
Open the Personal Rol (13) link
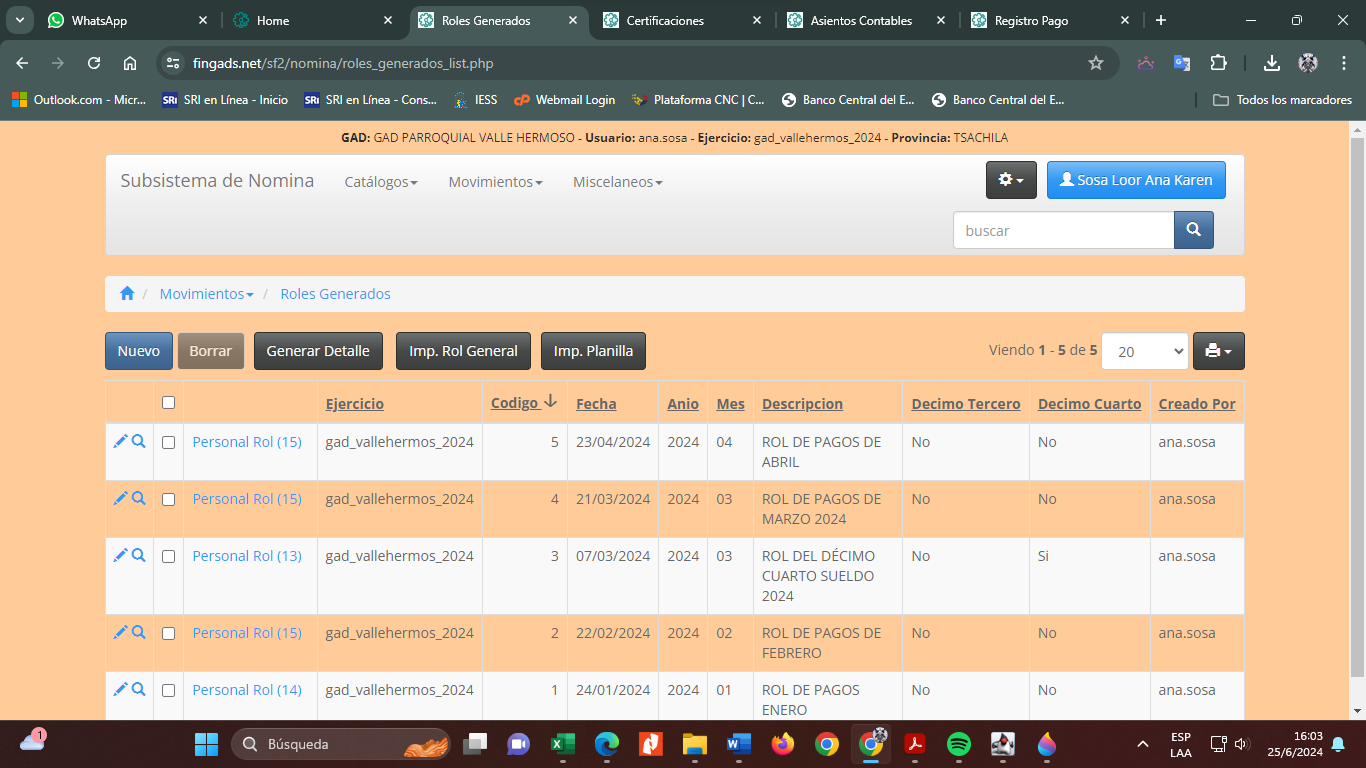point(247,556)
